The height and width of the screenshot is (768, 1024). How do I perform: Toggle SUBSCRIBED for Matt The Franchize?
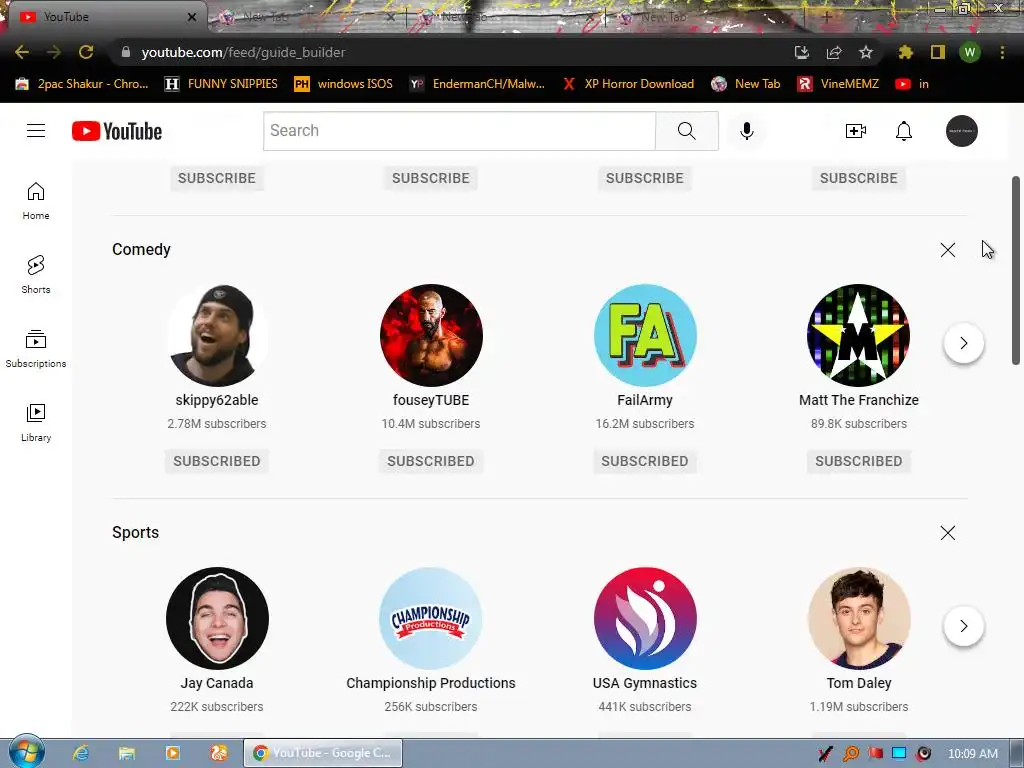click(859, 461)
